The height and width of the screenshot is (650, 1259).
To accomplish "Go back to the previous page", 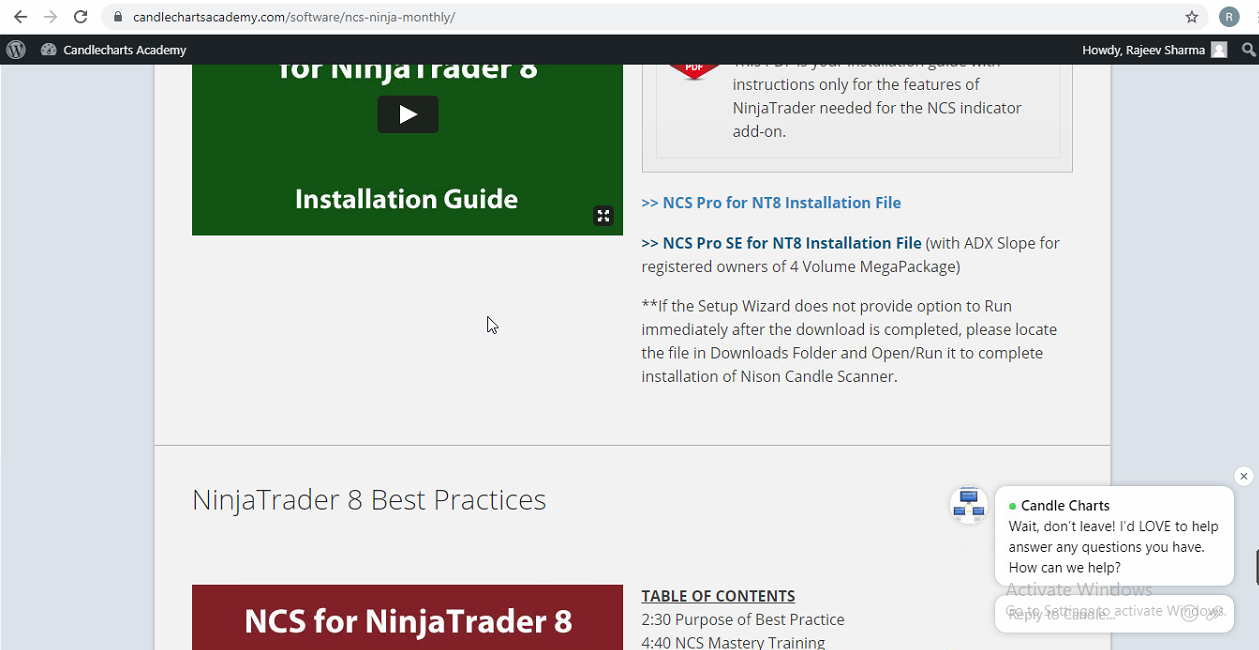I will 20,17.
